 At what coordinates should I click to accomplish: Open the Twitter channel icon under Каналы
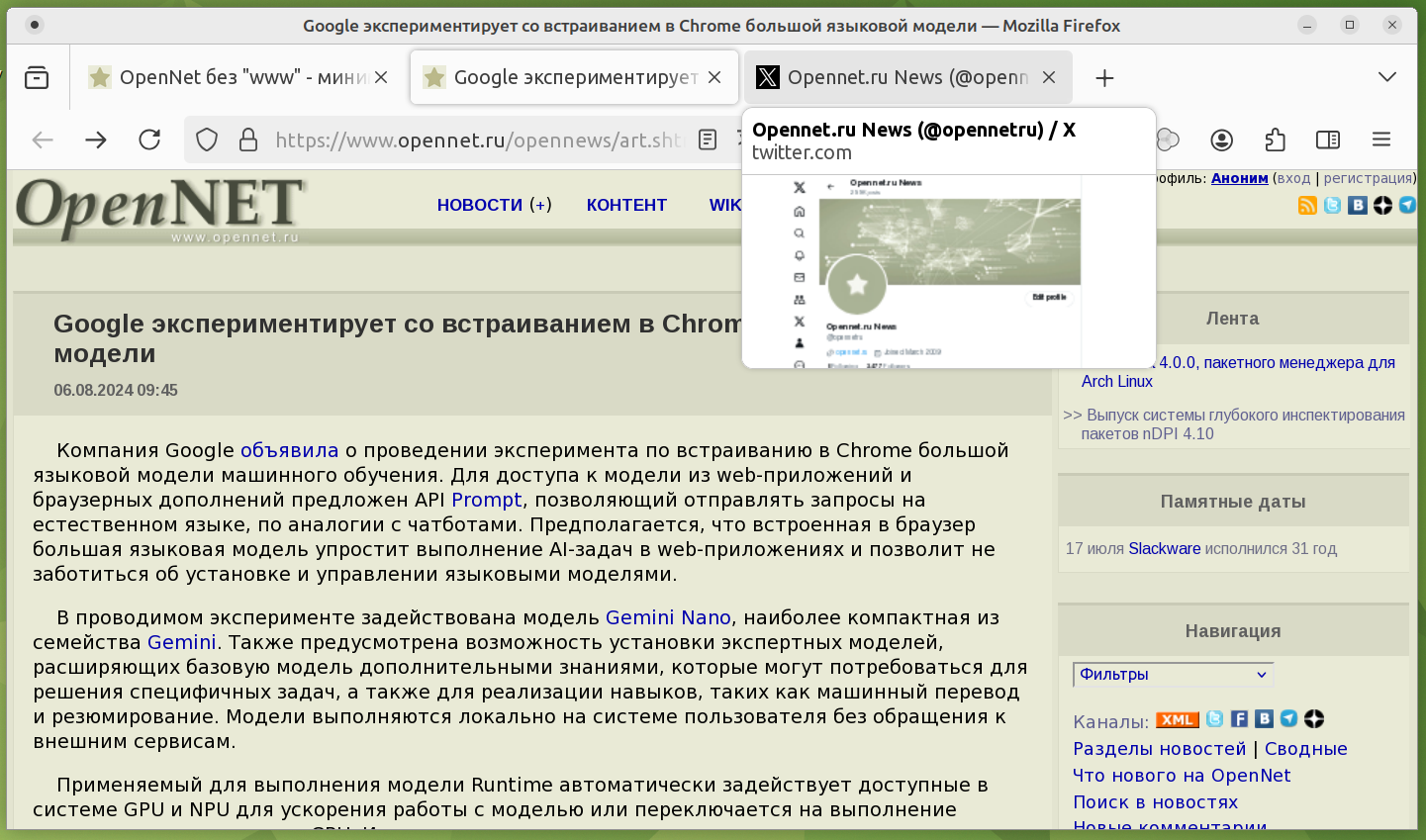[x=1214, y=719]
